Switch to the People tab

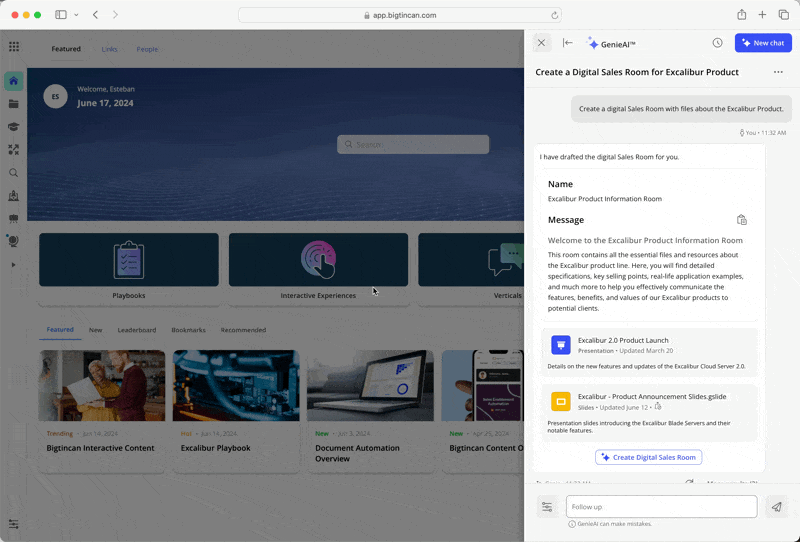[x=147, y=49]
